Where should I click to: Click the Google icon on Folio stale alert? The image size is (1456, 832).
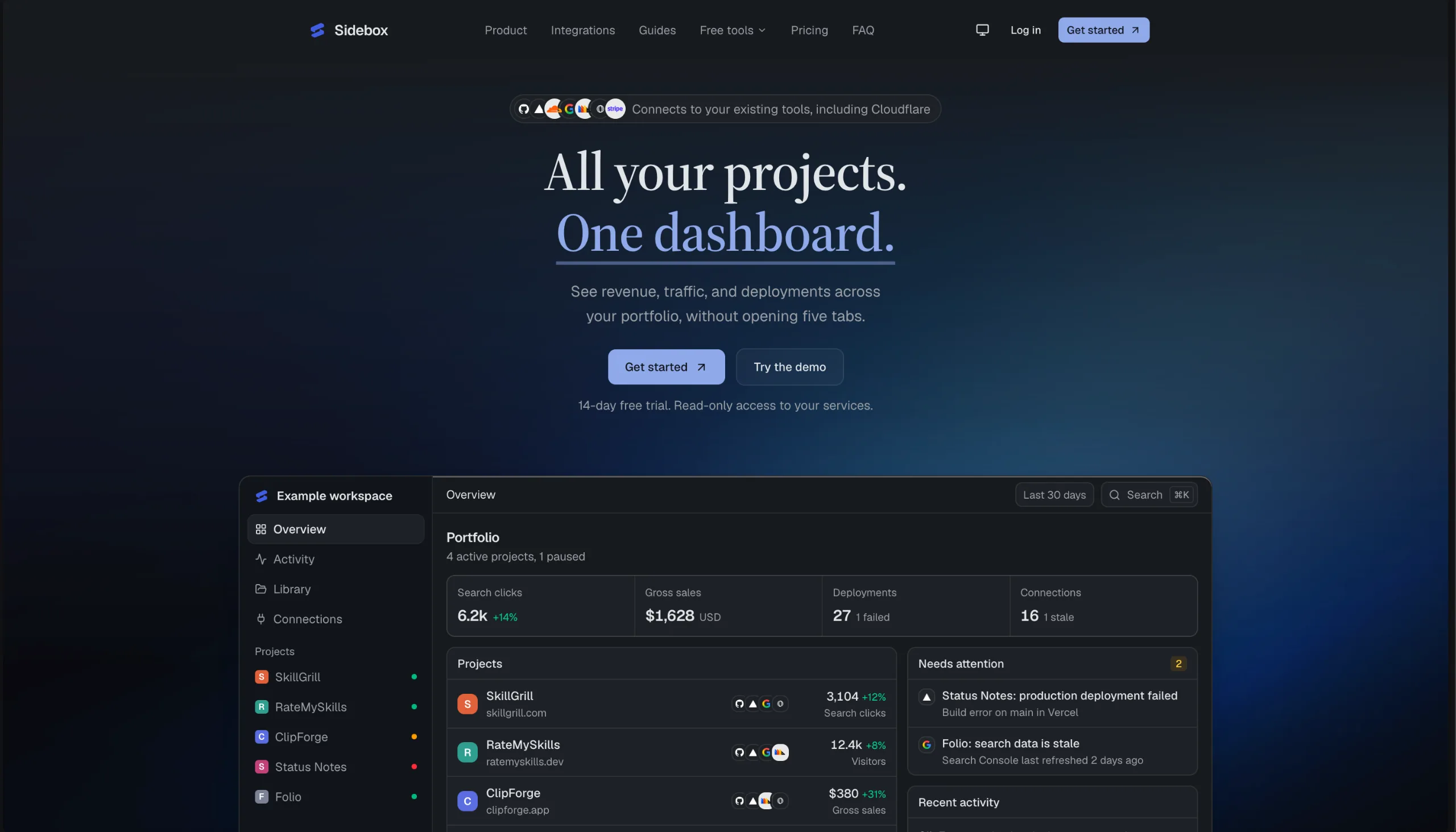click(x=927, y=744)
